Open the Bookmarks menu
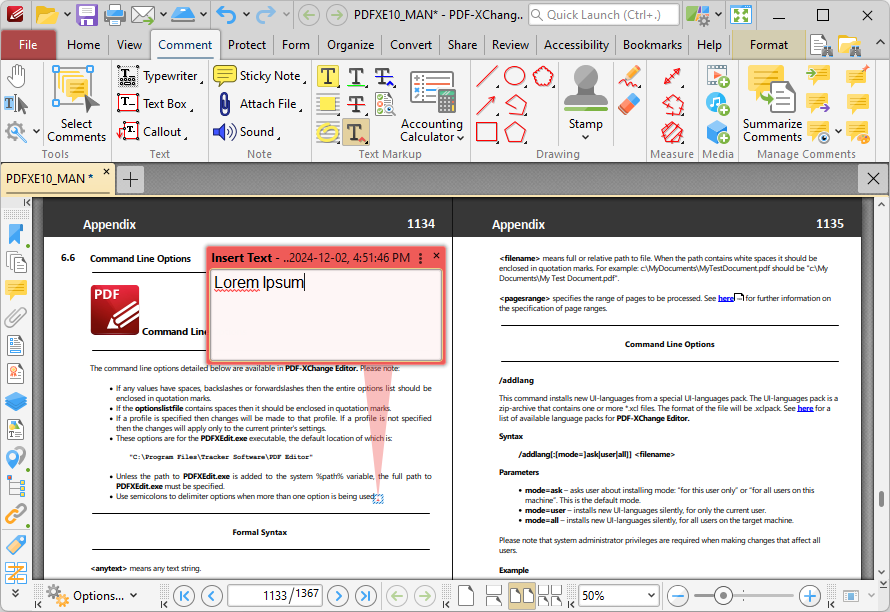The width and height of the screenshot is (890, 612). pyautogui.click(x=651, y=44)
